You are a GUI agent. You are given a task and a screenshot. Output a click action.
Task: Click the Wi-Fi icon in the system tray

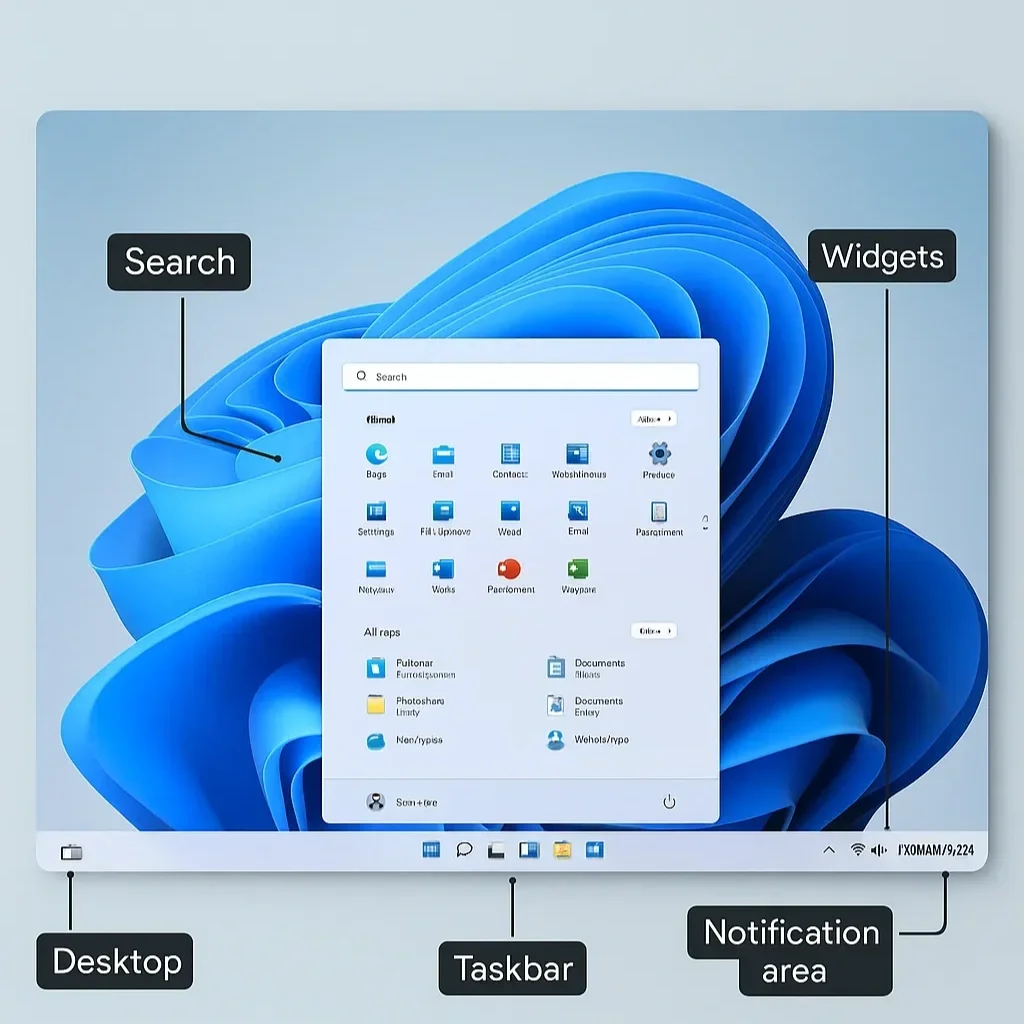coord(857,850)
